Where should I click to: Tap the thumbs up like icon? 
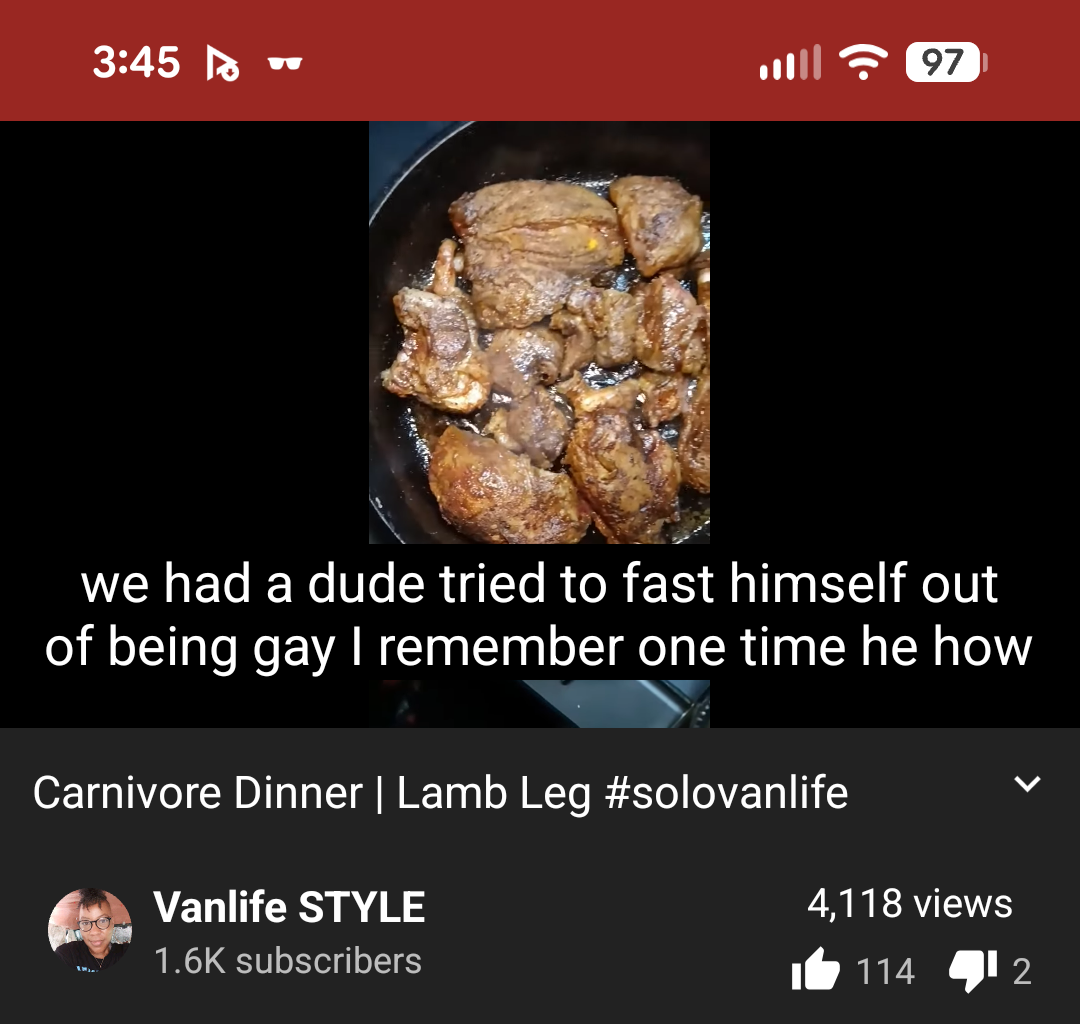[816, 970]
